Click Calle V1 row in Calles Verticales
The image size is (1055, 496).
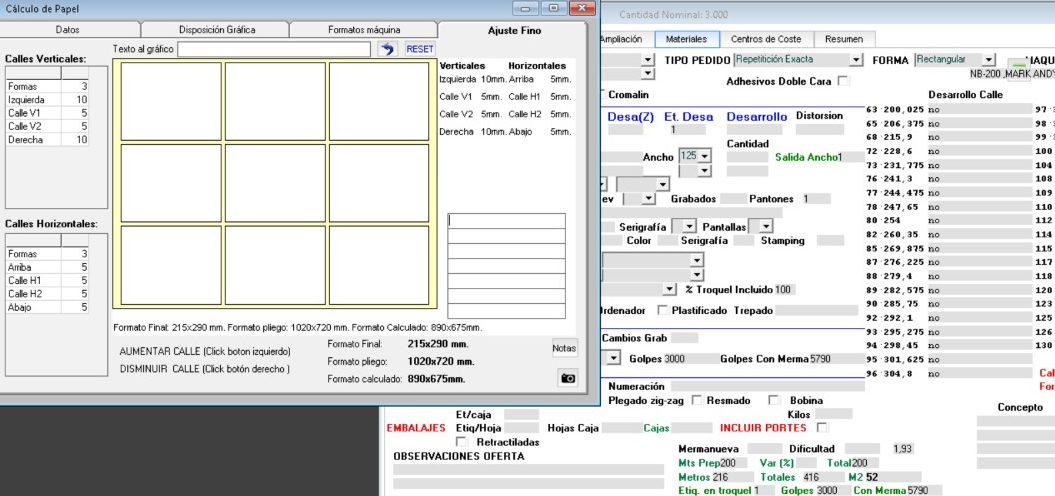point(47,113)
